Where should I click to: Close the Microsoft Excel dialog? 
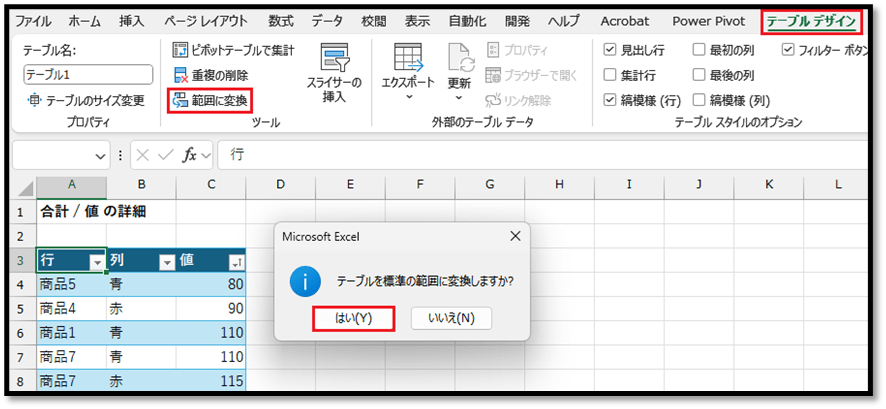point(515,236)
